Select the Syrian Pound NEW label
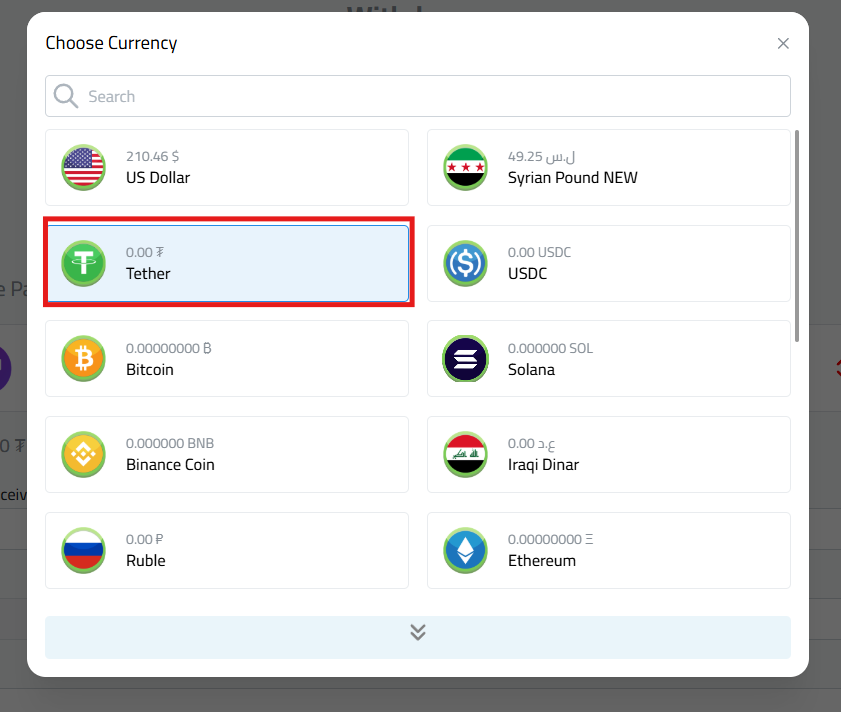The image size is (841, 712). click(572, 178)
